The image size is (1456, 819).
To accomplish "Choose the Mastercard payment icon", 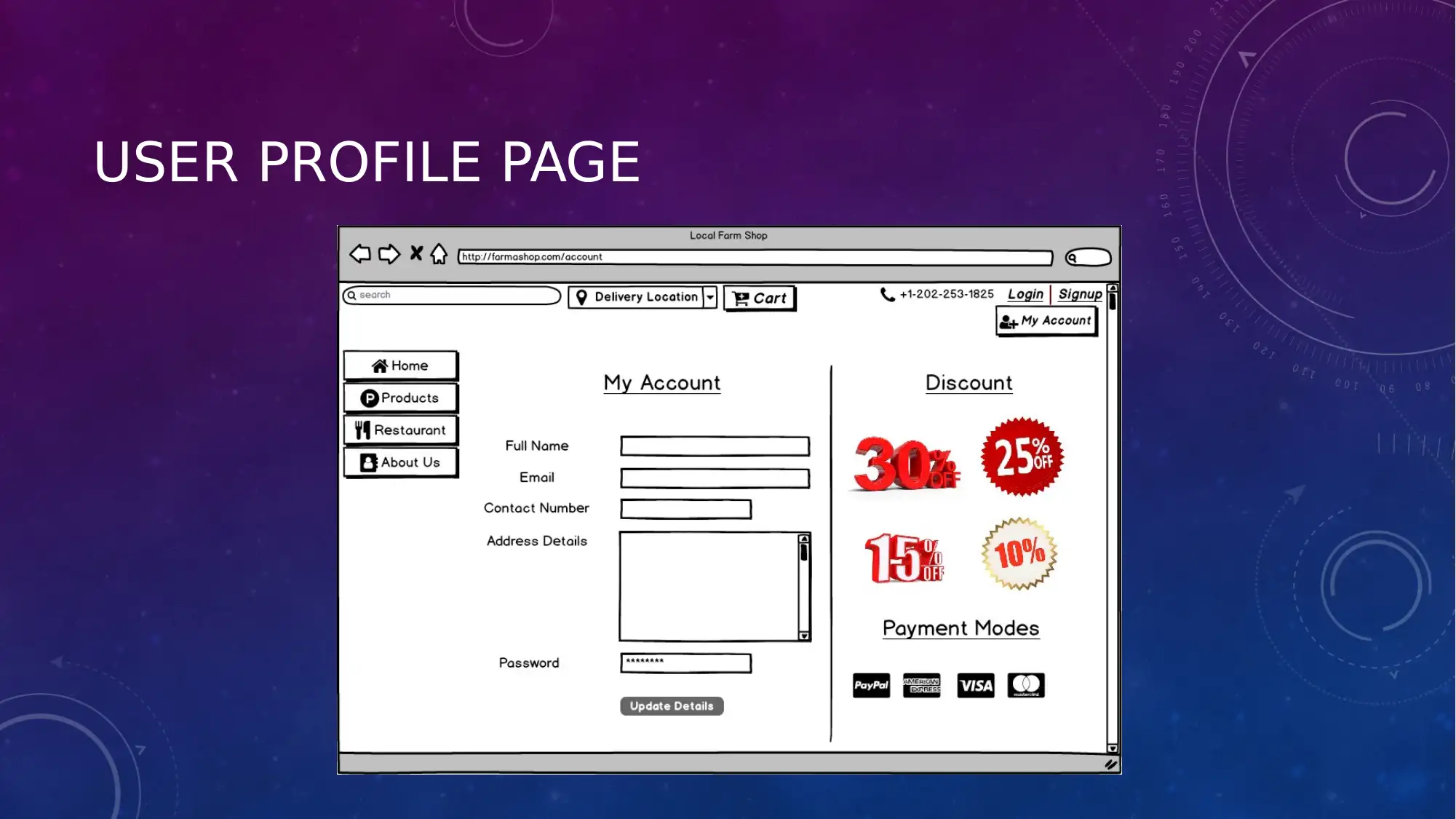I will 1026,685.
